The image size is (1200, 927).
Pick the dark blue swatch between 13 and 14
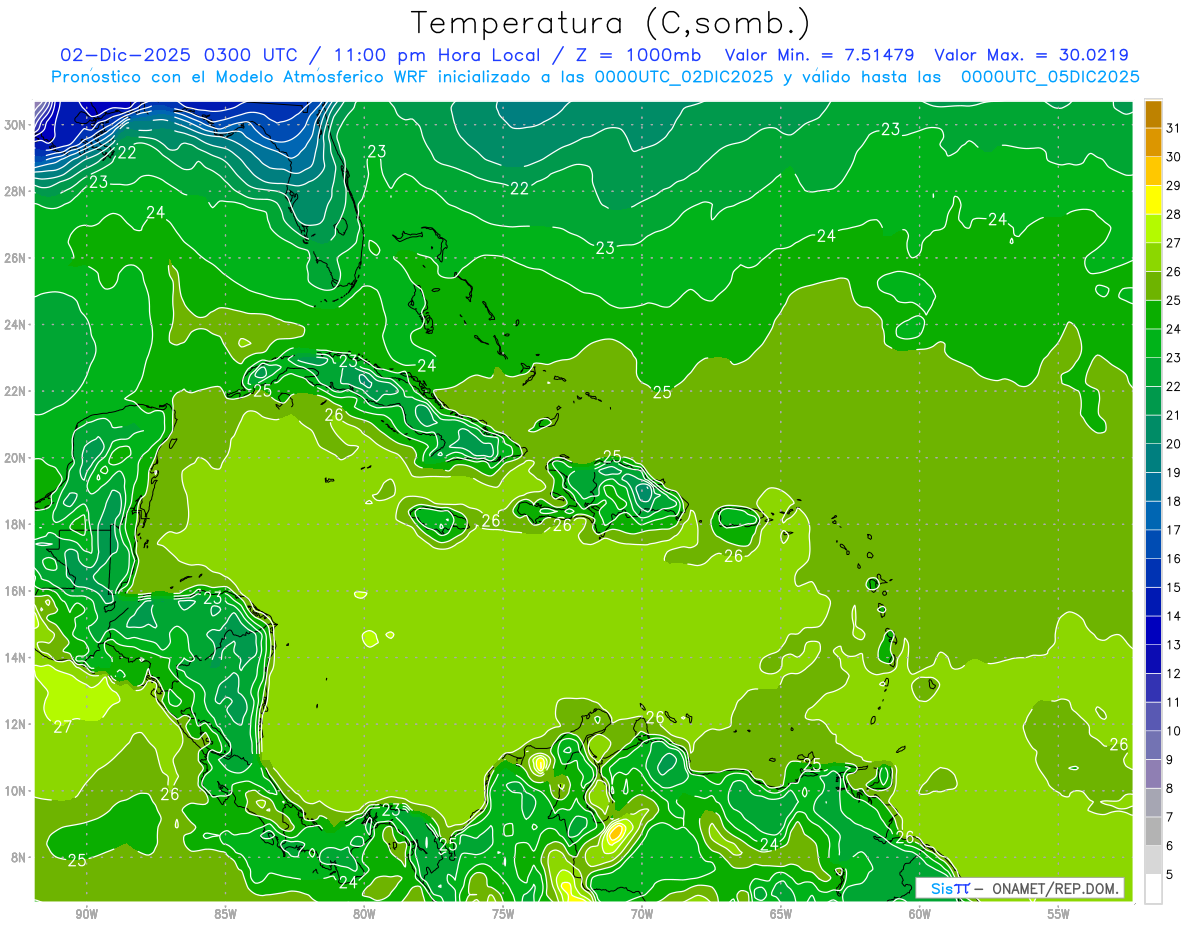coord(1153,631)
